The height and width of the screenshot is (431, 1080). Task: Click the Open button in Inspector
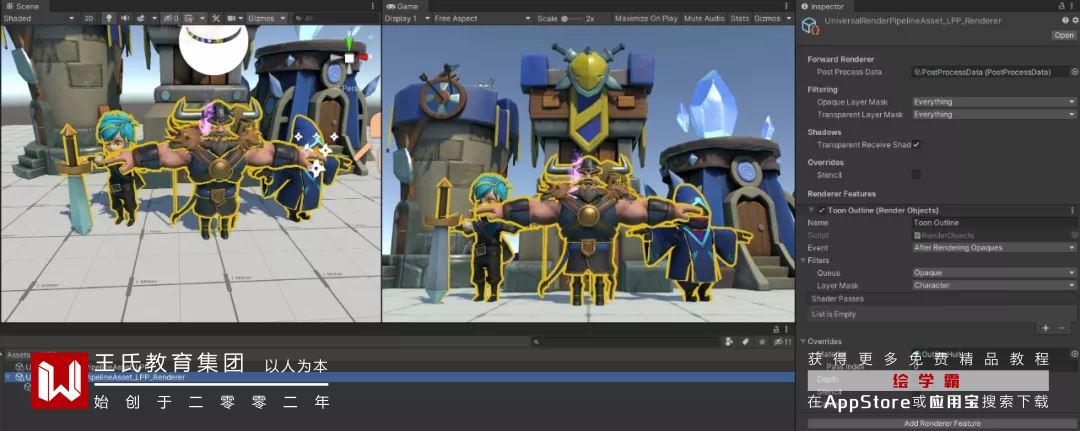pos(1063,35)
